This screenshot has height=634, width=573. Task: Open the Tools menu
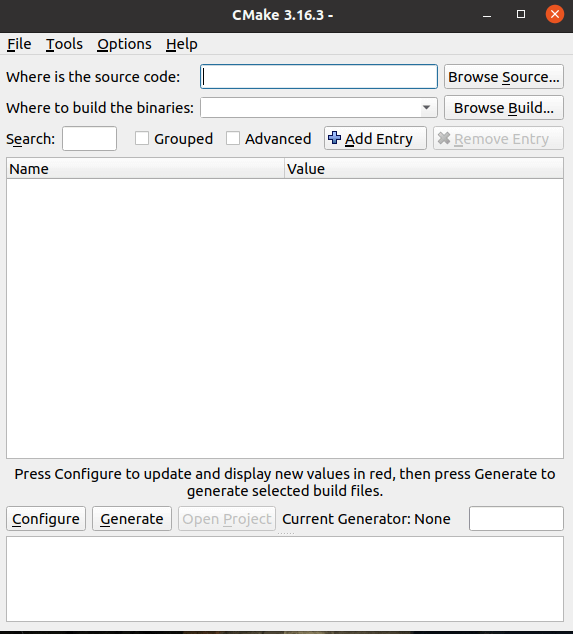[x=64, y=44]
